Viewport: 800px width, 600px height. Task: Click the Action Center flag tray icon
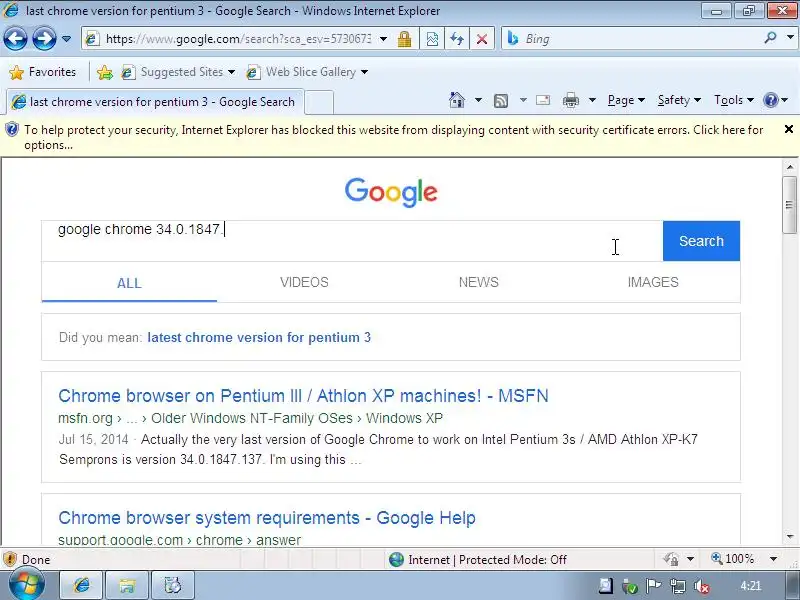(x=654, y=586)
